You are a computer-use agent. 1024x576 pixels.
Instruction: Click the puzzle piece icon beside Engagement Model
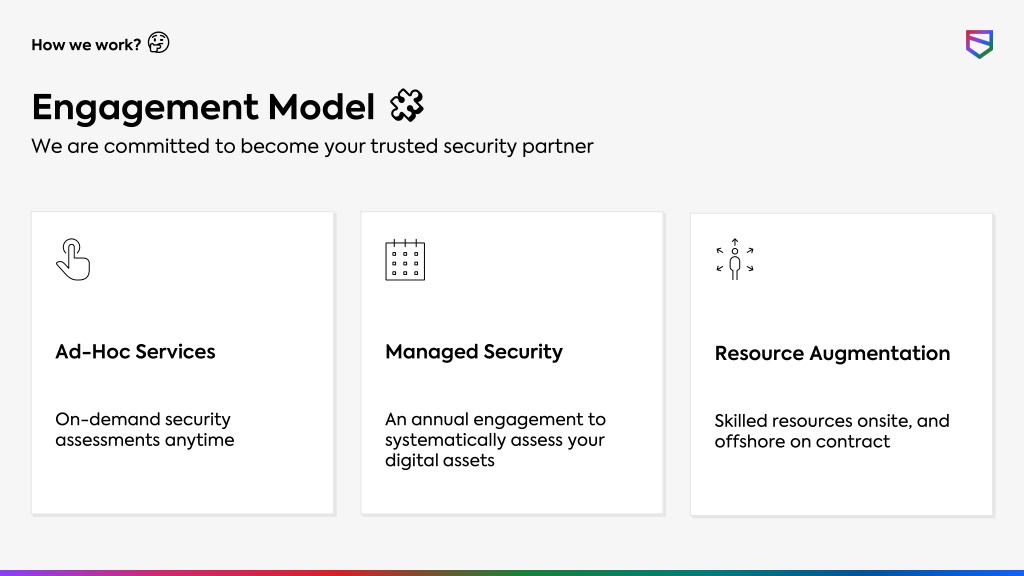407,105
